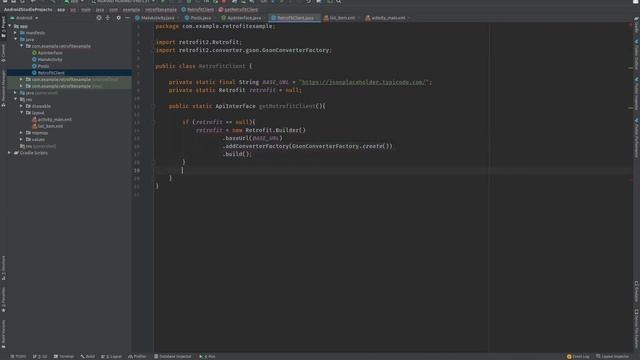Open the list_item.xml tab
This screenshot has height=360, width=640.
click(339, 18)
